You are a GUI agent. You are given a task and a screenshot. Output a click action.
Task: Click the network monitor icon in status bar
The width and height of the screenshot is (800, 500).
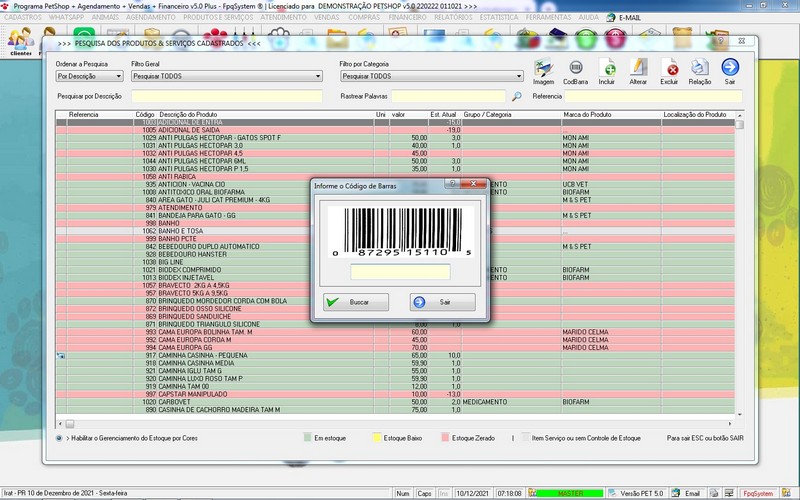click(729, 493)
